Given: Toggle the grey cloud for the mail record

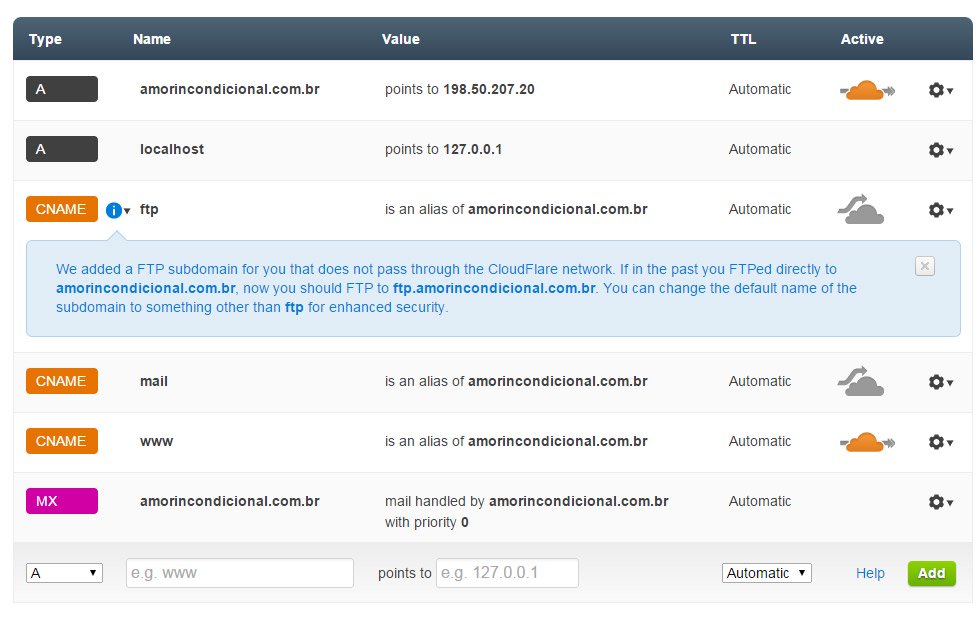Looking at the screenshot, I should [x=861, y=381].
